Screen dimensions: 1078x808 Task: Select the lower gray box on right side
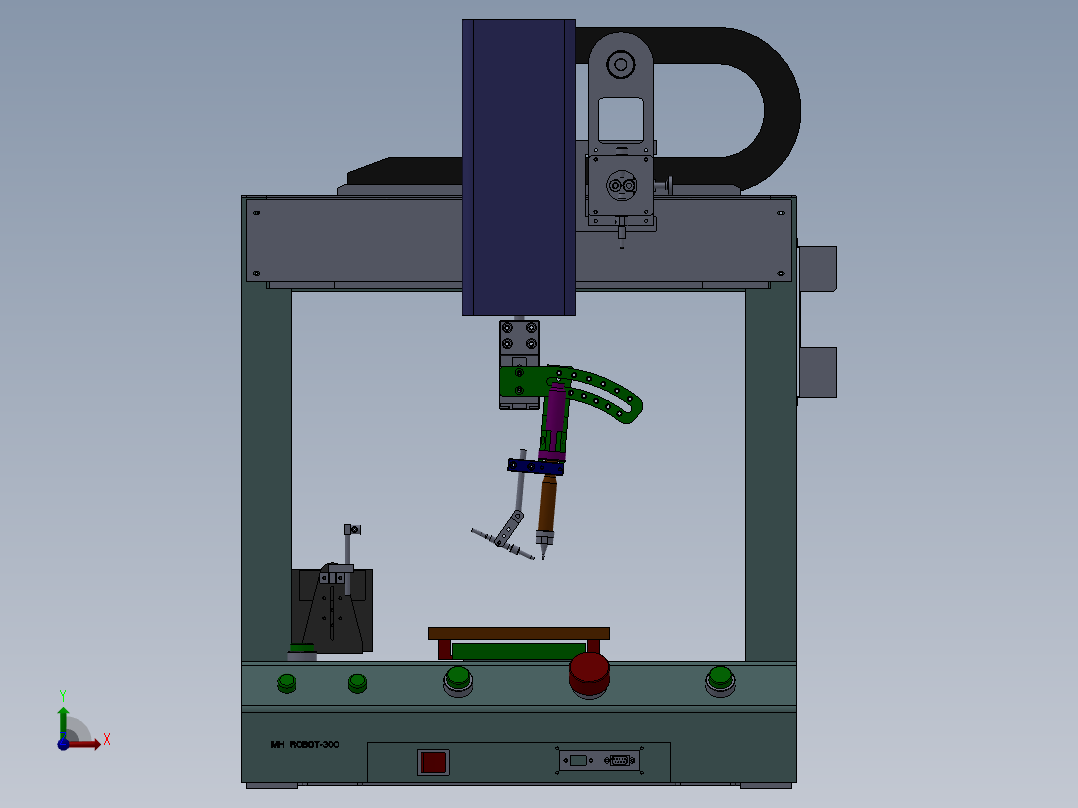(817, 372)
